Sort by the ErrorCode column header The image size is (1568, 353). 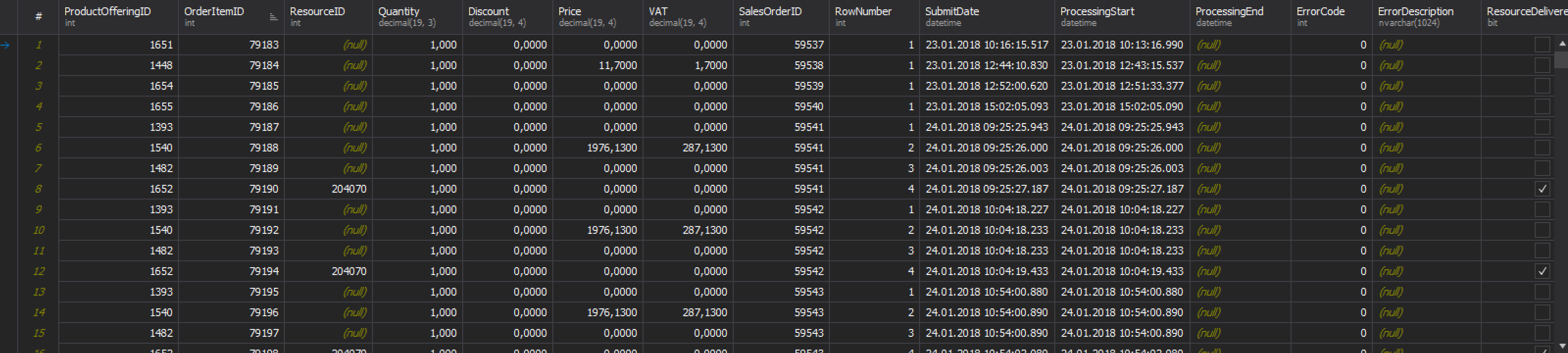coord(1331,17)
